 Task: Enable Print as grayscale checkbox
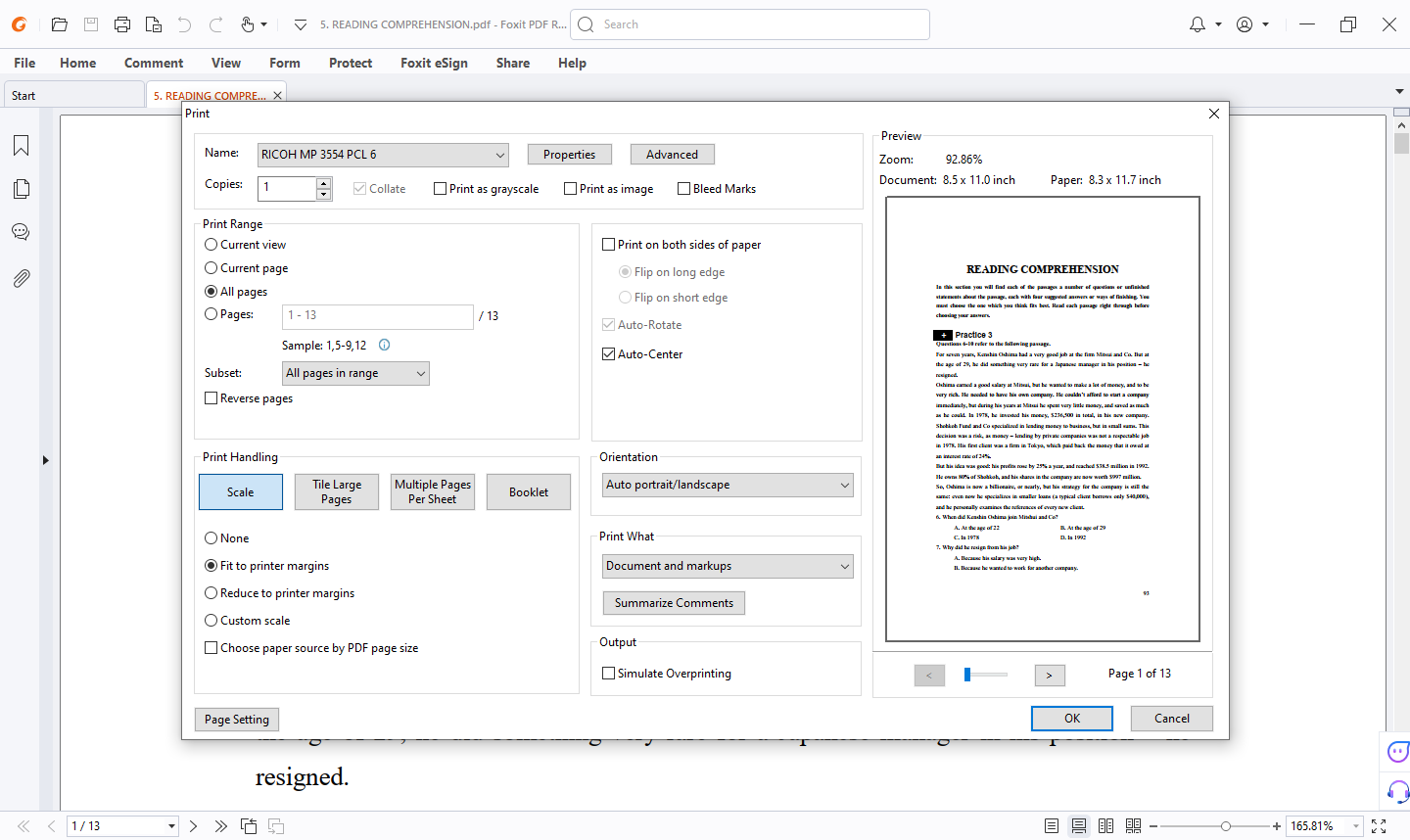coord(441,189)
